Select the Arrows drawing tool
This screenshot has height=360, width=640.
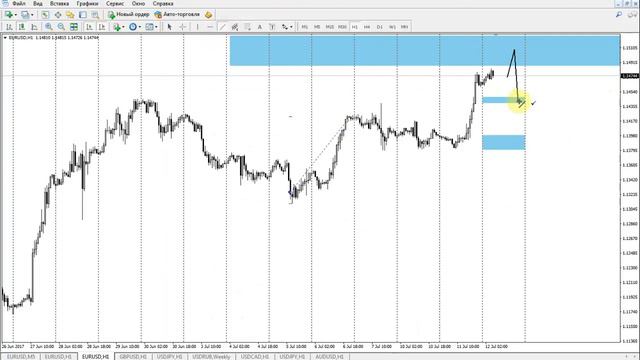tap(285, 27)
